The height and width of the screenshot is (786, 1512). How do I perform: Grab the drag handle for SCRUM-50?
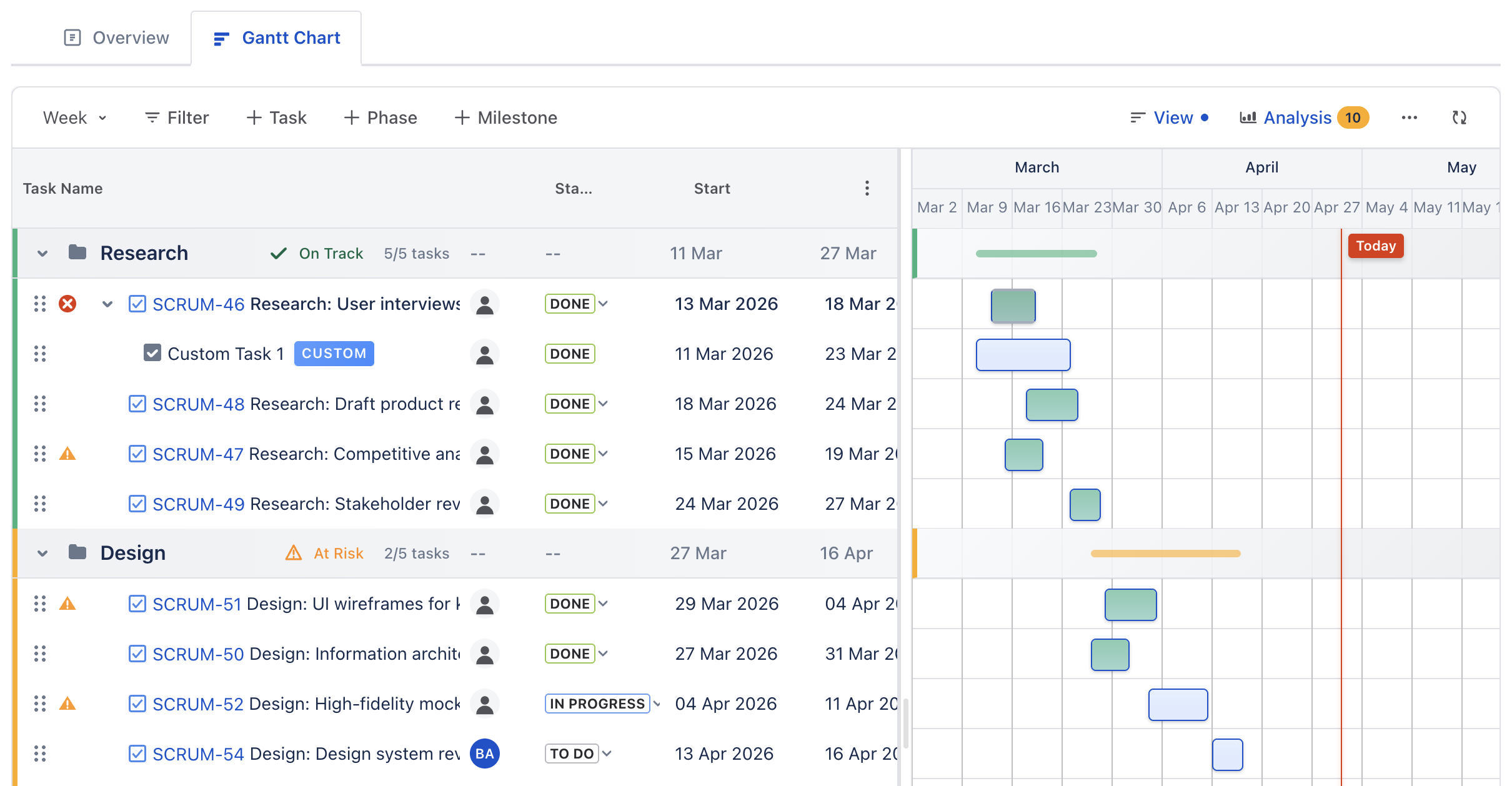click(40, 654)
